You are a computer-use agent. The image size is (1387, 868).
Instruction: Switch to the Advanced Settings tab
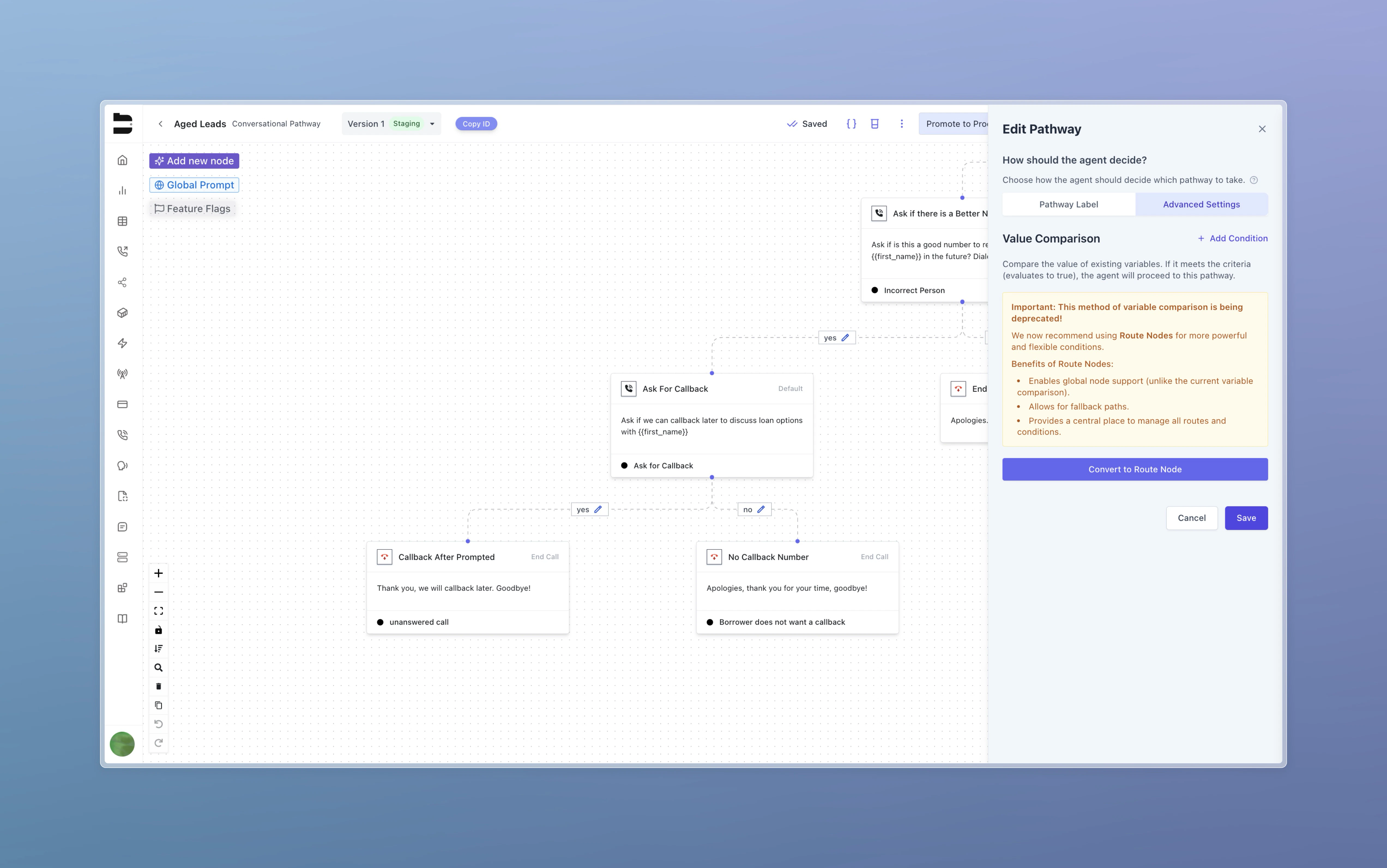tap(1201, 204)
